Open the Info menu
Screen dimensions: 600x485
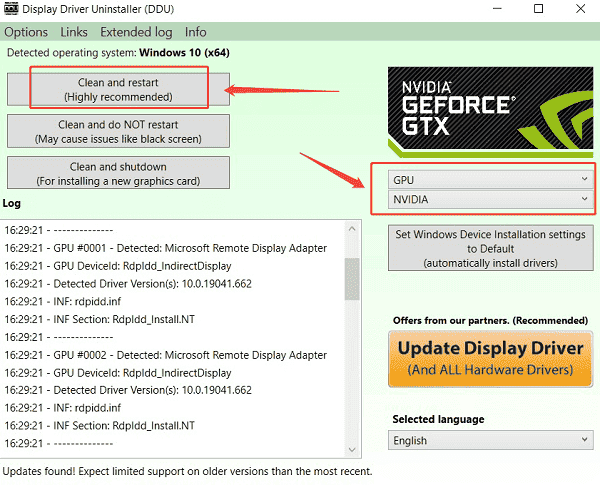pos(196,32)
